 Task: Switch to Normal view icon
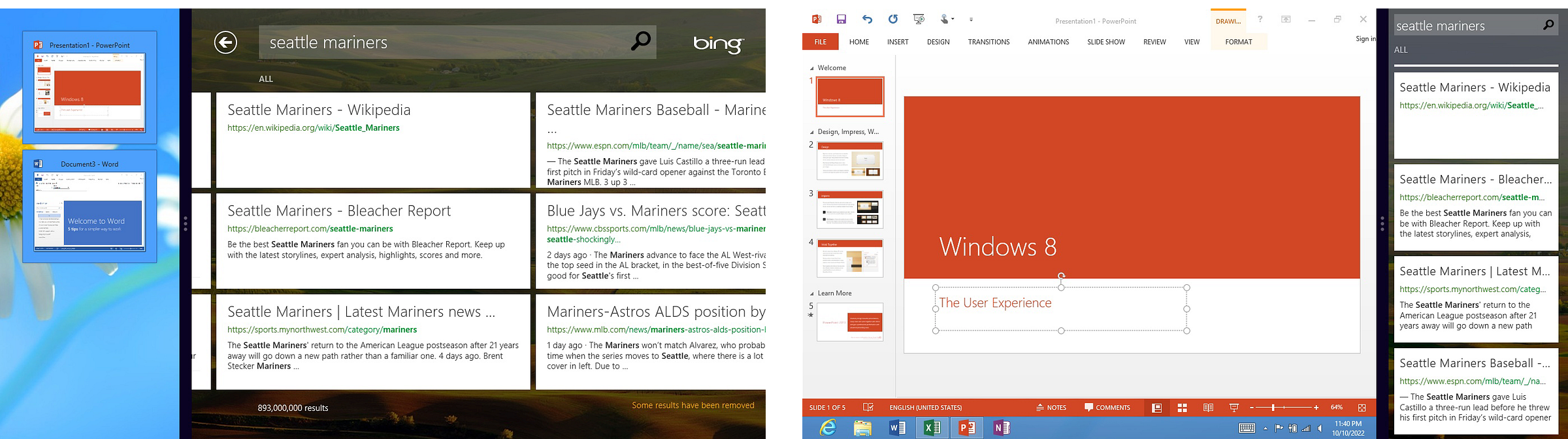point(1156,408)
